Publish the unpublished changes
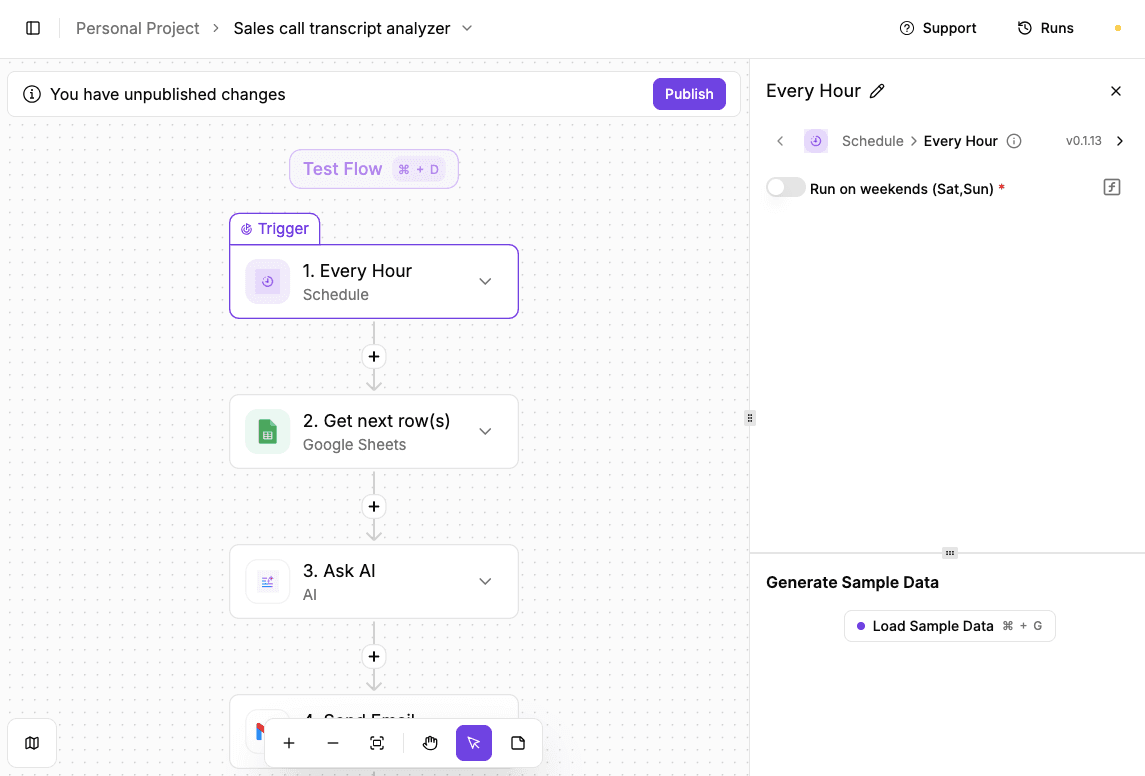This screenshot has width=1145, height=776. click(689, 93)
